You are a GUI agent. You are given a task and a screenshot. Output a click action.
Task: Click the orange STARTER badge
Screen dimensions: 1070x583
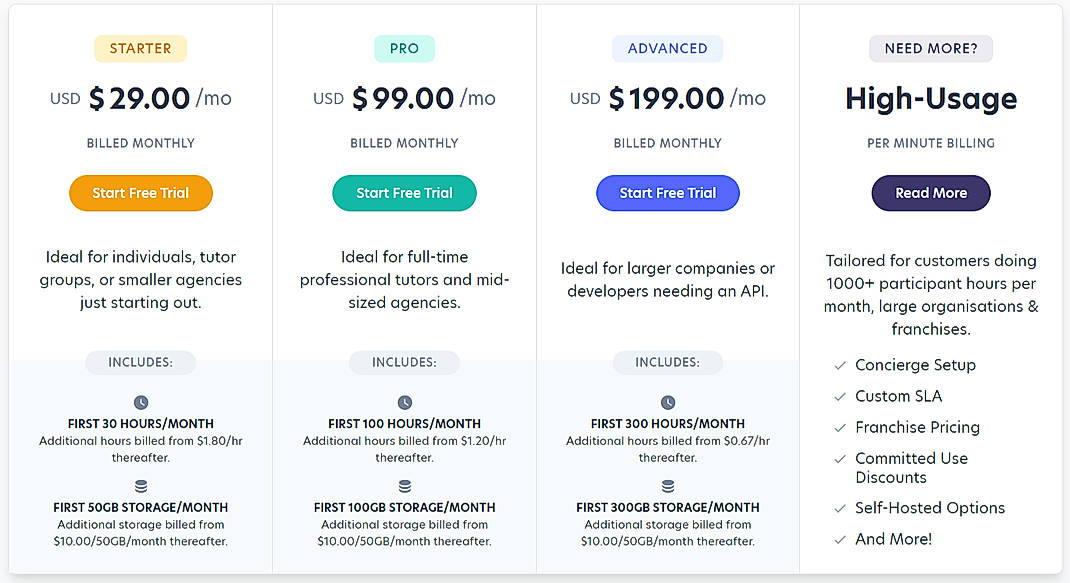tap(140, 47)
